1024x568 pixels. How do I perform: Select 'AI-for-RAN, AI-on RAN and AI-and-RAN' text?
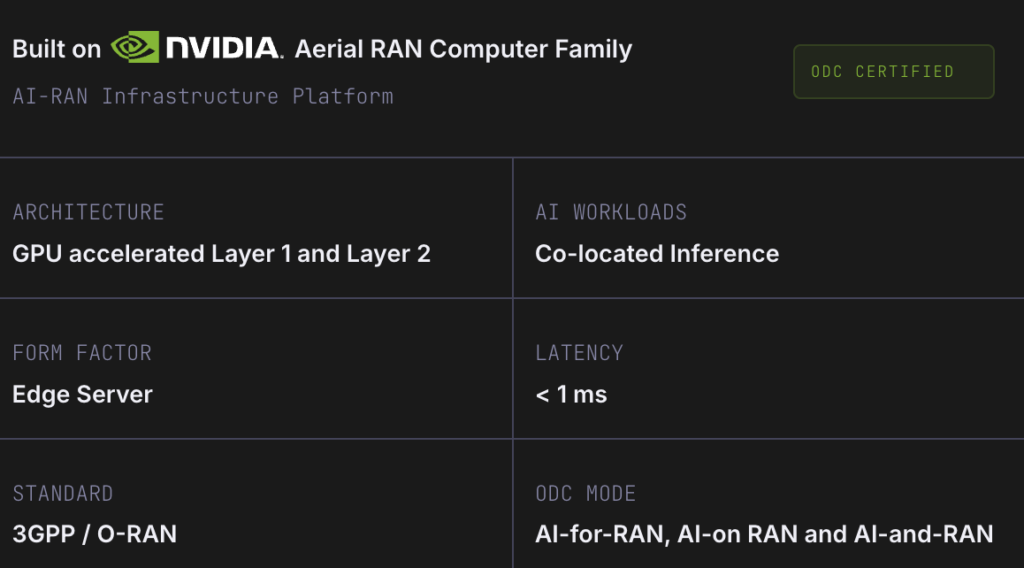(764, 534)
